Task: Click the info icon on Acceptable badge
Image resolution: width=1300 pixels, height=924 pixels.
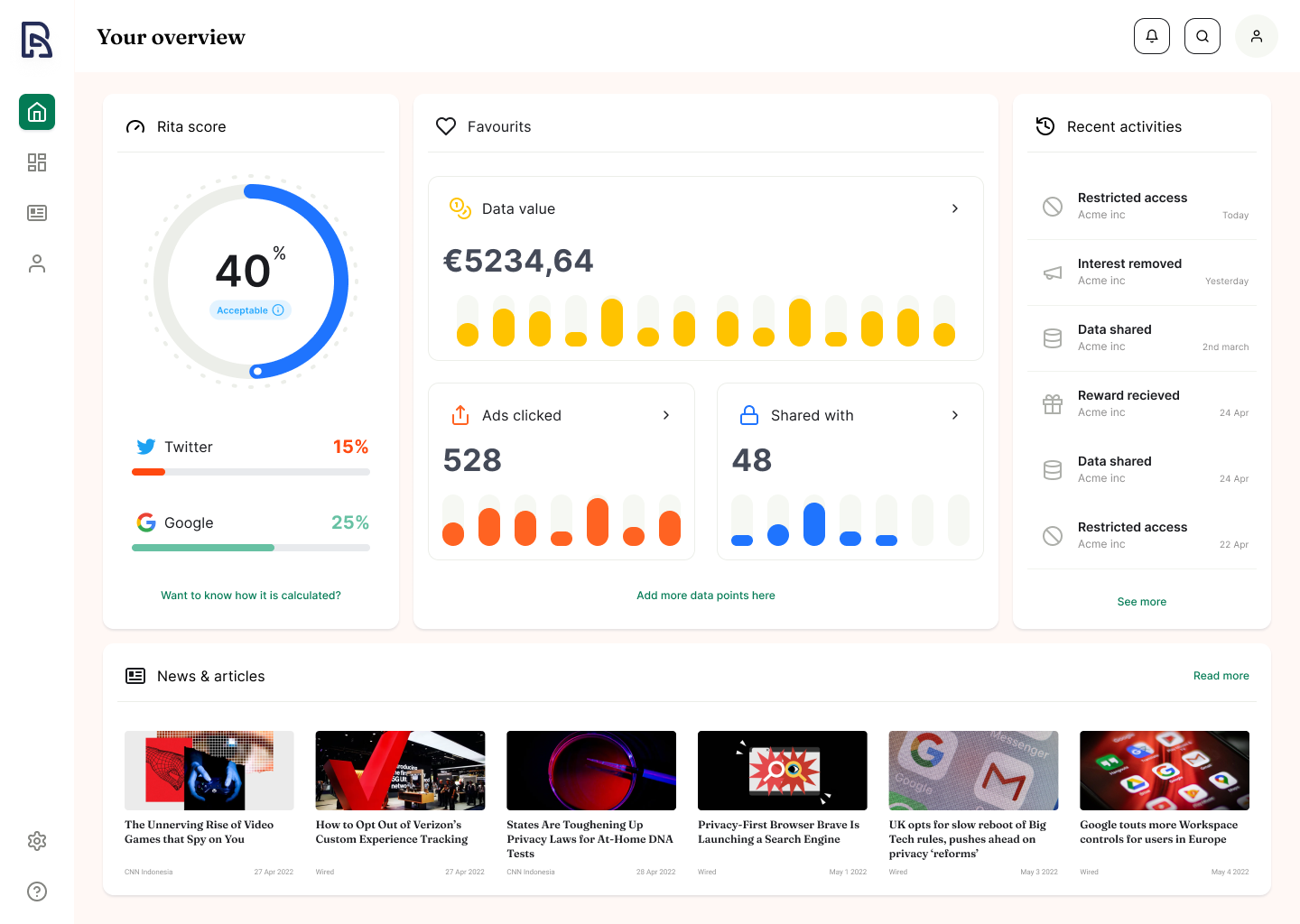Action: 278,310
